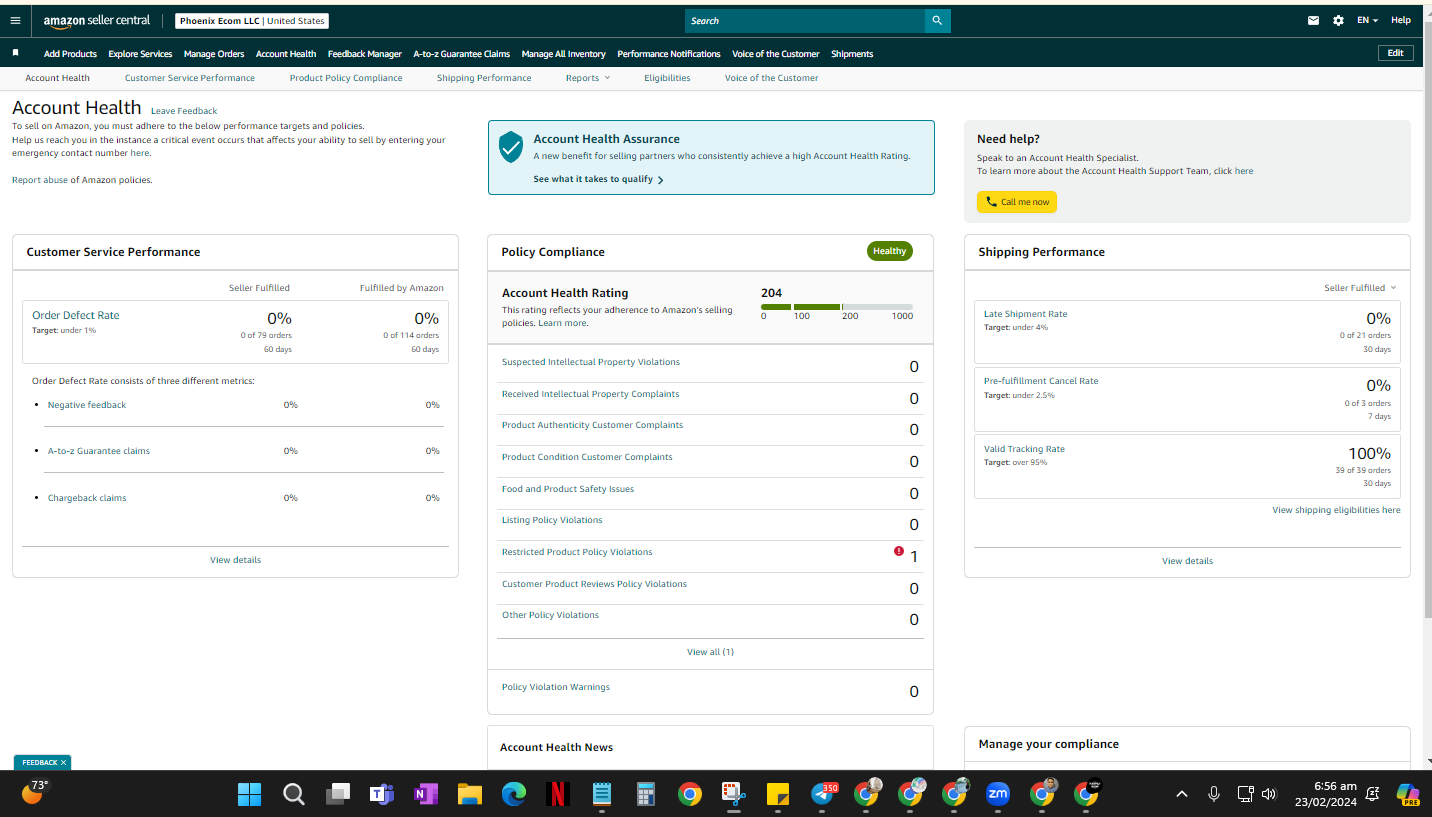Click the Edit button in the favorites bar
The image size is (1432, 817).
click(x=1395, y=53)
